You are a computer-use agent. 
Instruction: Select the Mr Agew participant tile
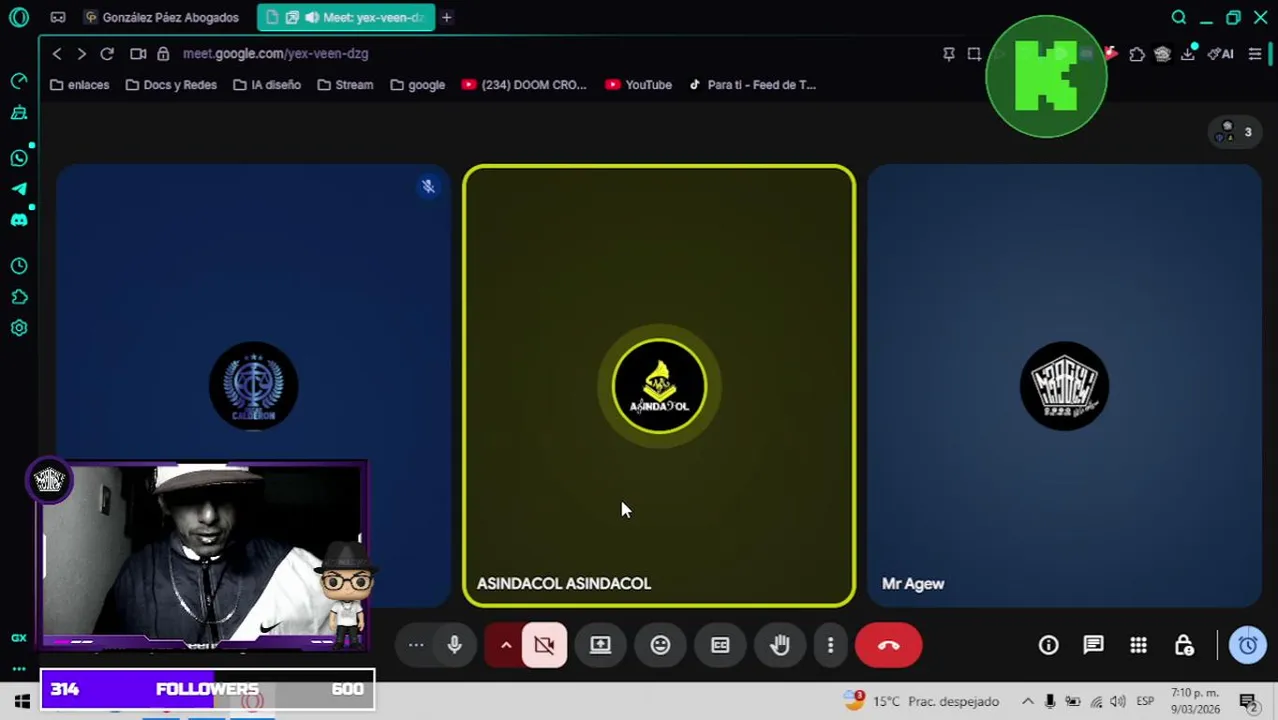(1064, 386)
